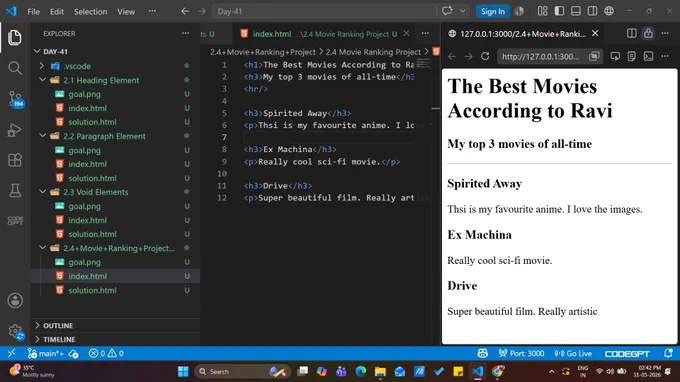The height and width of the screenshot is (382, 680).
Task: Open the Testing flask view
Action: click(x=15, y=190)
